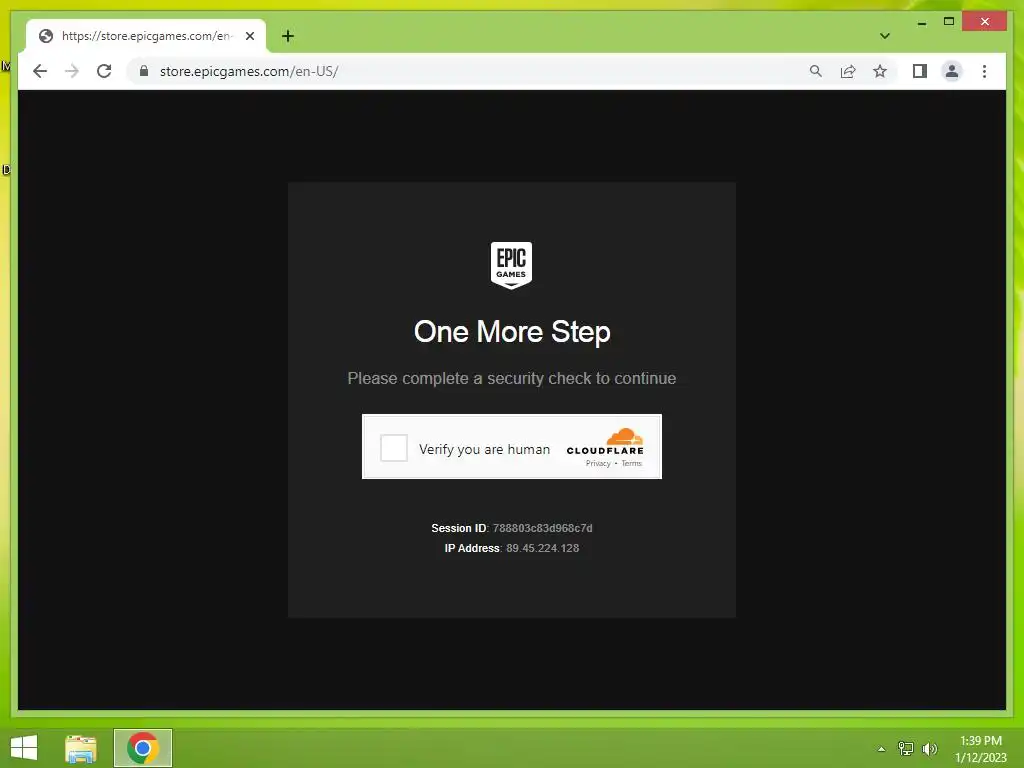The height and width of the screenshot is (768, 1024).
Task: Select the store.epicgames.com tab
Action: pyautogui.click(x=146, y=36)
